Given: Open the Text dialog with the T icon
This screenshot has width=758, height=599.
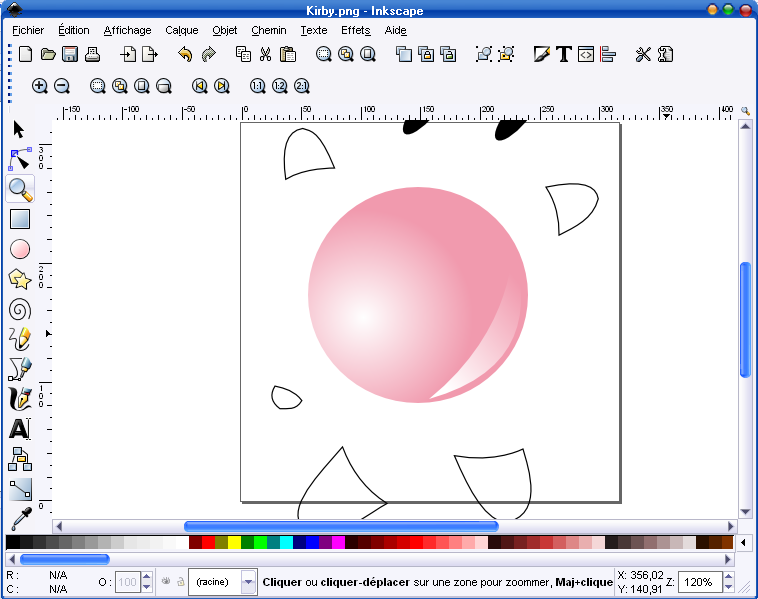Looking at the screenshot, I should point(564,54).
